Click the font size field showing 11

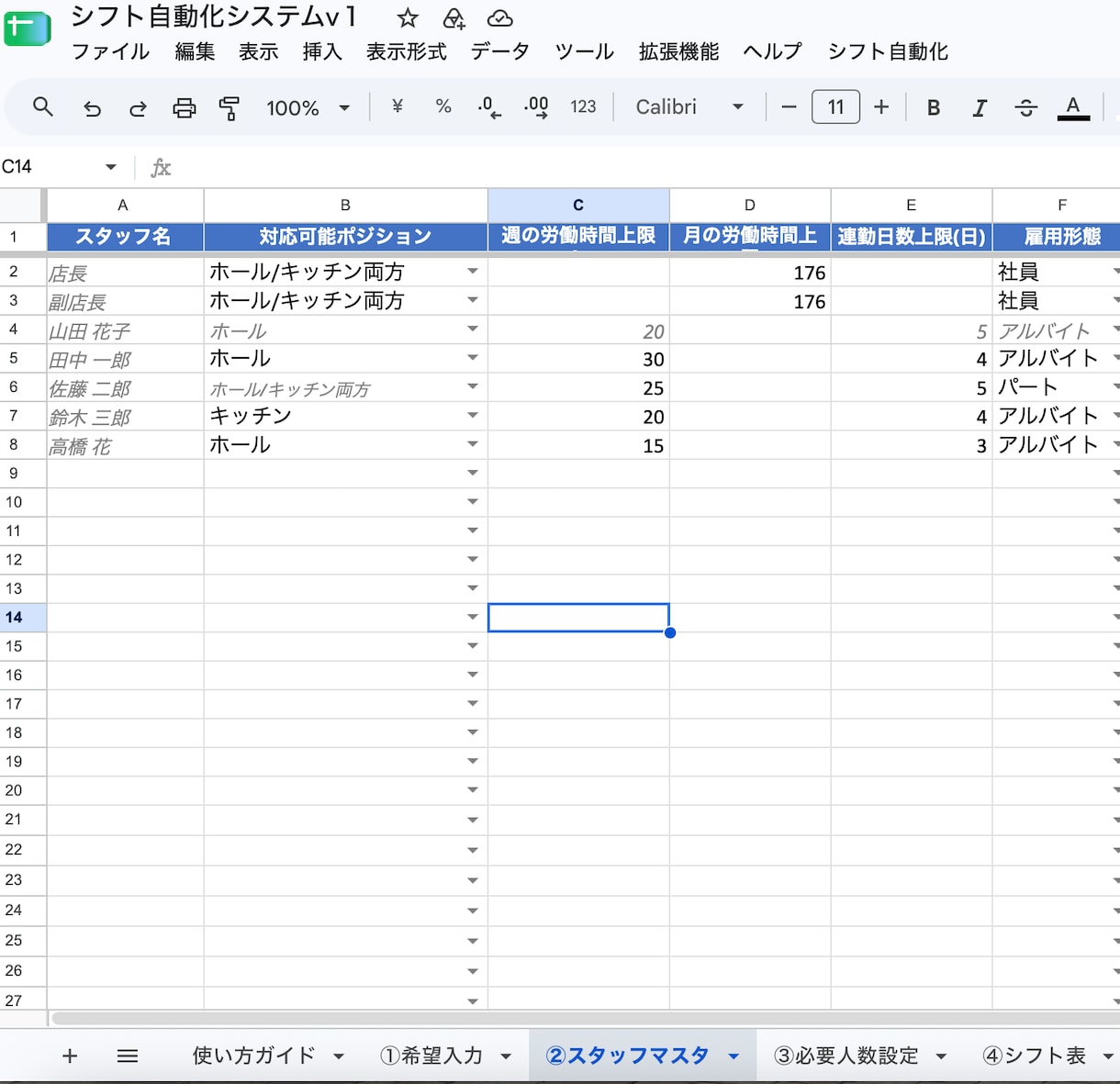point(835,107)
